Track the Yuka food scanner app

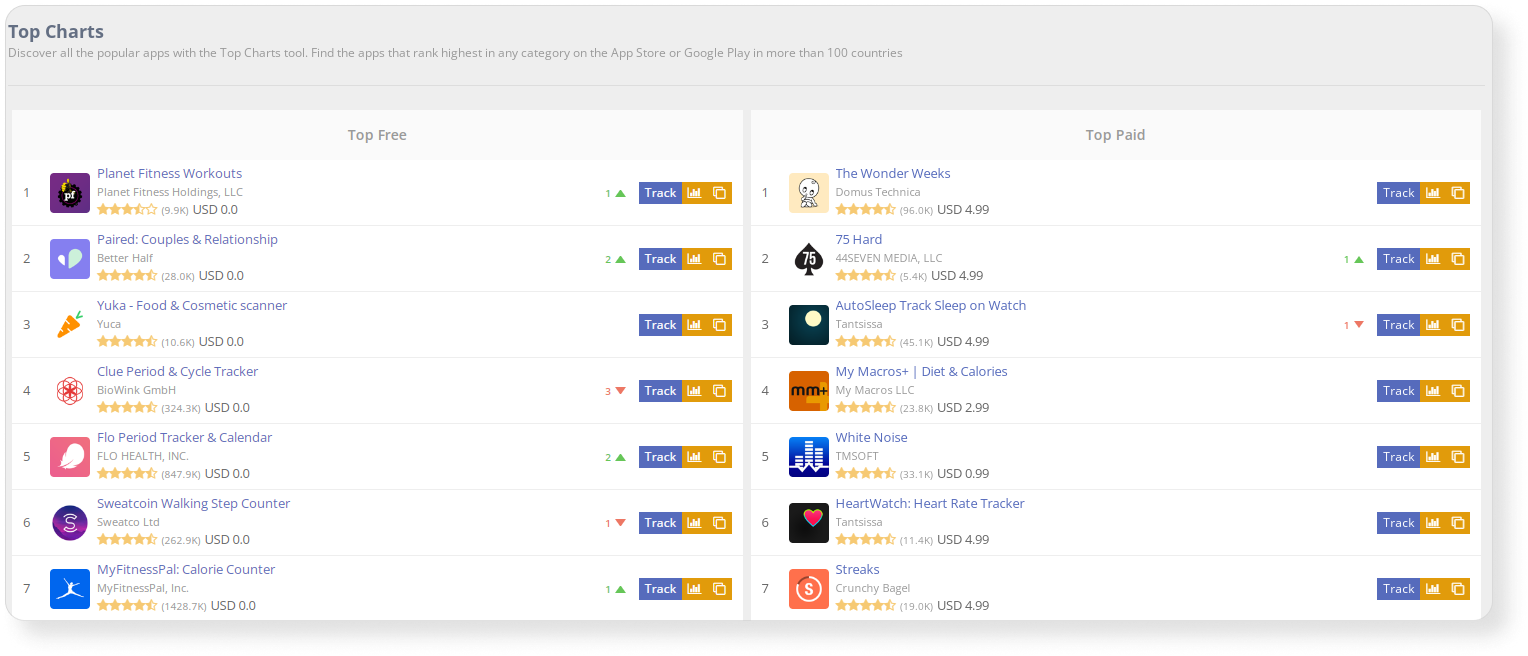pos(660,325)
